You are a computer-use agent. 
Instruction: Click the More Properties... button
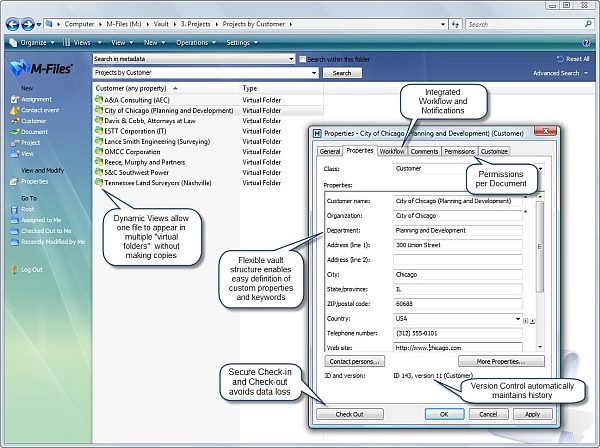[x=501, y=362]
